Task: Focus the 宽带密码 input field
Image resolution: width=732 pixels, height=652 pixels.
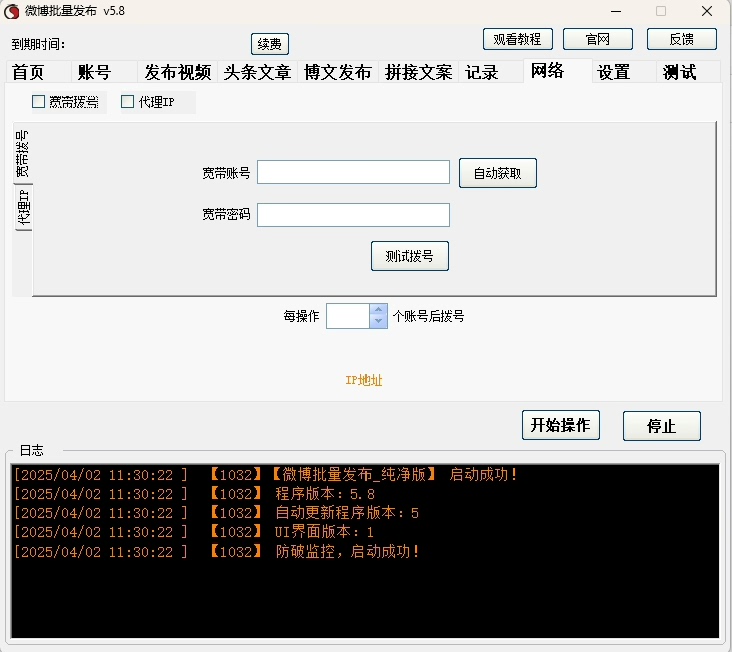Action: point(353,215)
